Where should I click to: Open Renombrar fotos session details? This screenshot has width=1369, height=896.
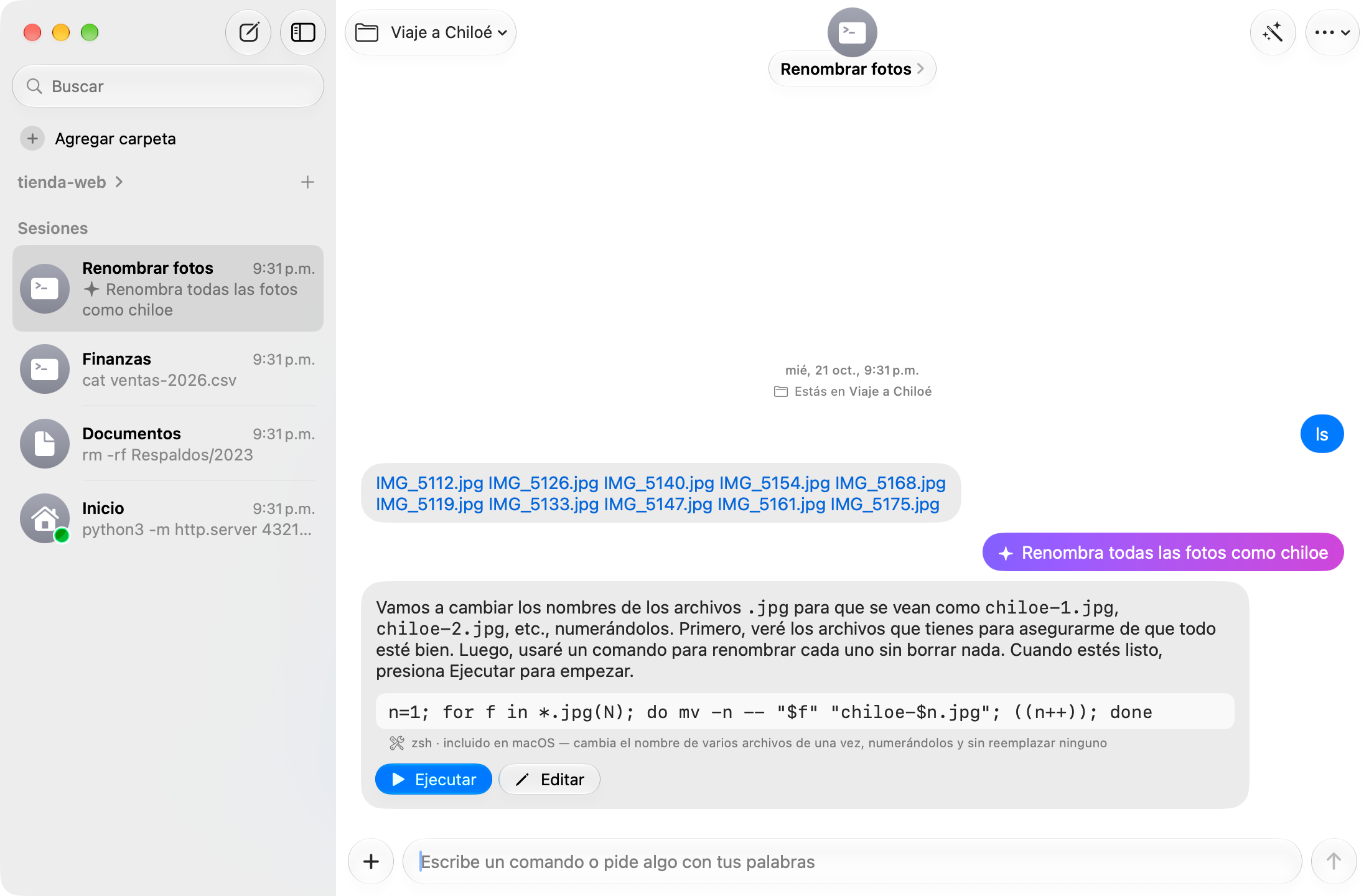point(852,69)
